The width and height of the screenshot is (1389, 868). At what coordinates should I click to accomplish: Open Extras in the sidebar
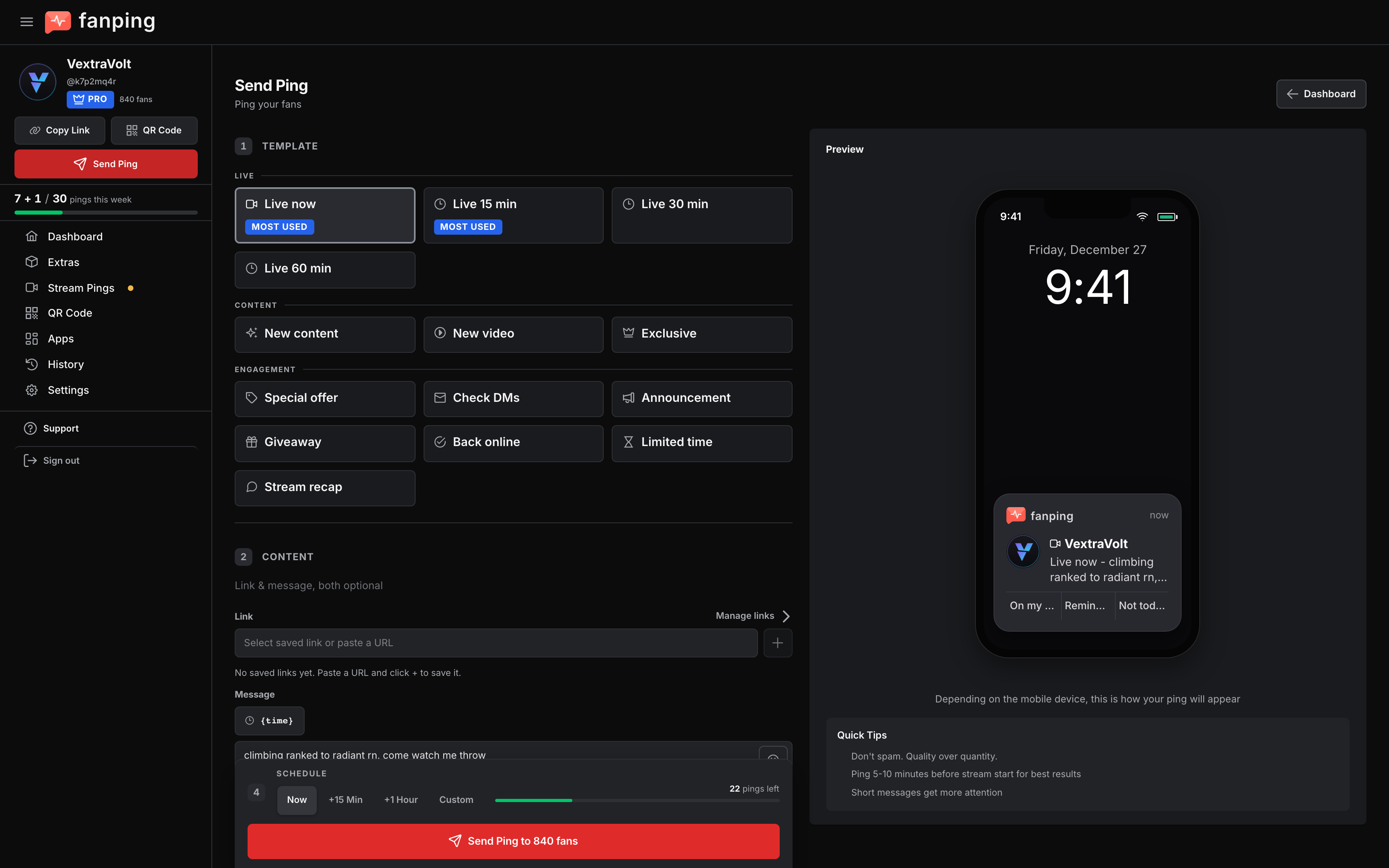(64, 262)
